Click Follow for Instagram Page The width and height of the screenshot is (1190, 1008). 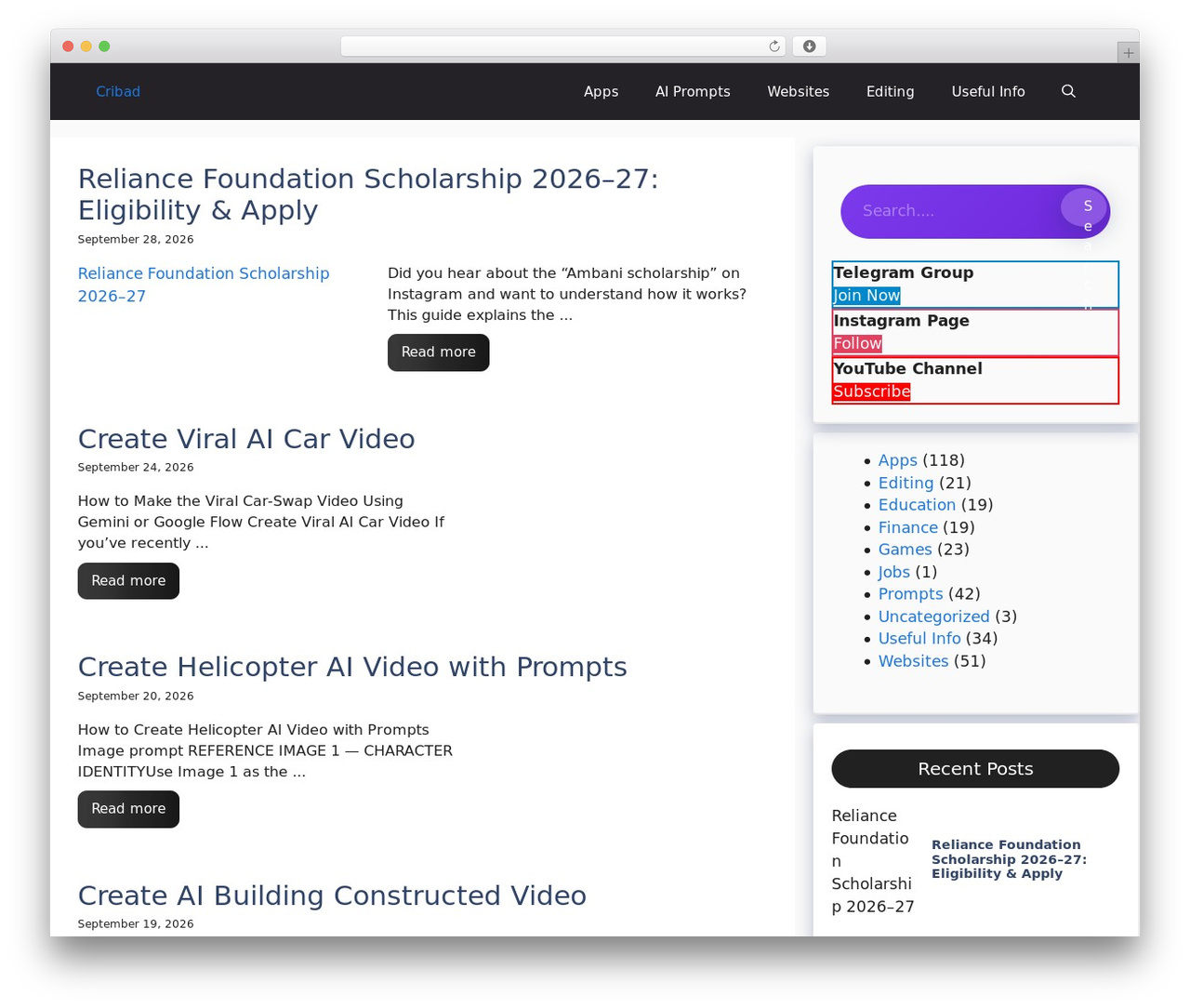click(857, 344)
